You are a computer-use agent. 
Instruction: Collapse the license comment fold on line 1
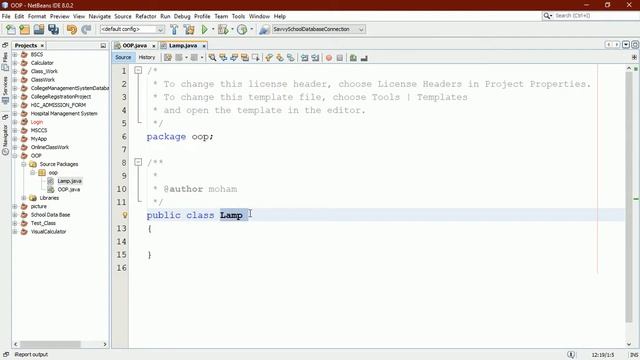click(x=138, y=71)
